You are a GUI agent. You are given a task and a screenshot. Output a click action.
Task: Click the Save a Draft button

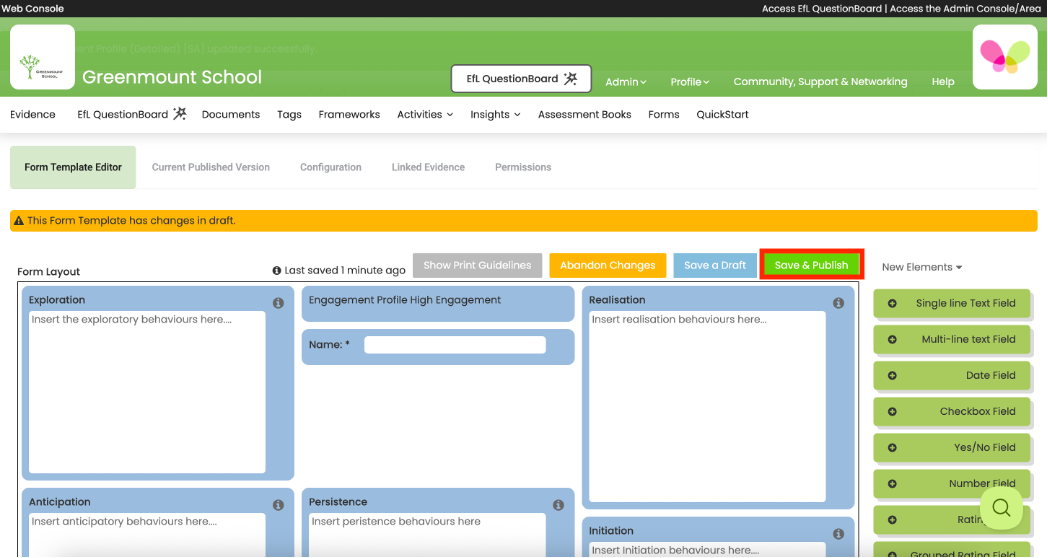(x=714, y=265)
